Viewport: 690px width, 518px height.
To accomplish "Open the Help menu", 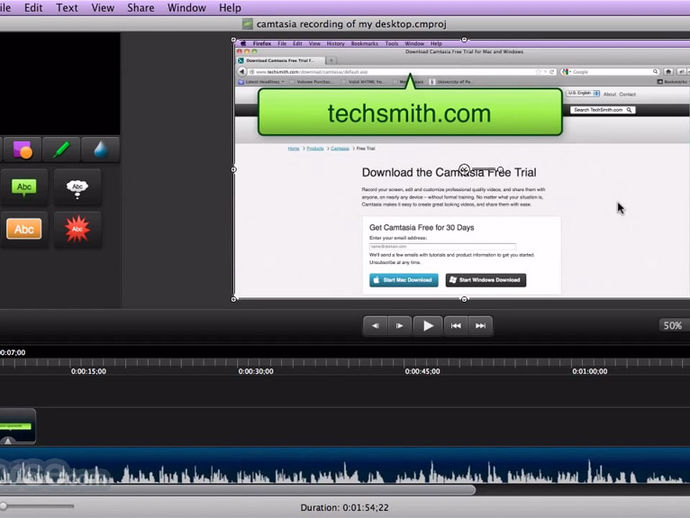I will click(x=230, y=8).
